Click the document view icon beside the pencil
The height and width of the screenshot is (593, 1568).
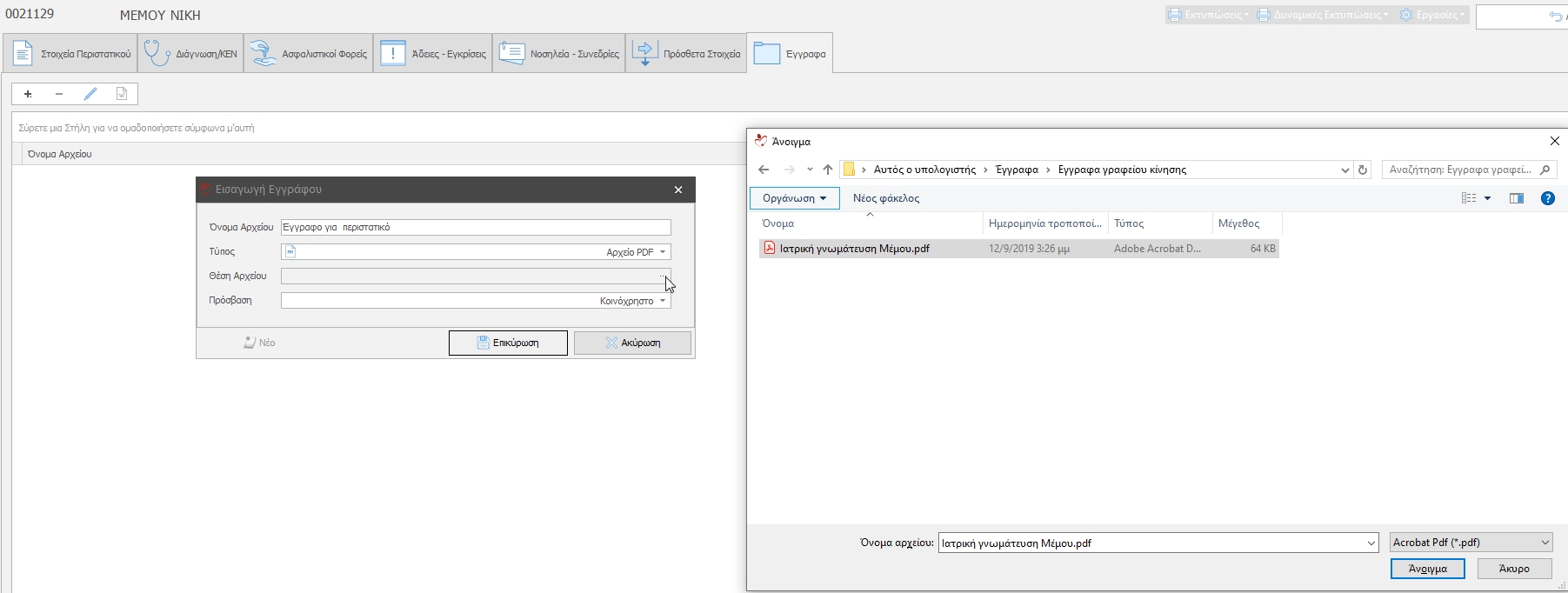[x=122, y=94]
